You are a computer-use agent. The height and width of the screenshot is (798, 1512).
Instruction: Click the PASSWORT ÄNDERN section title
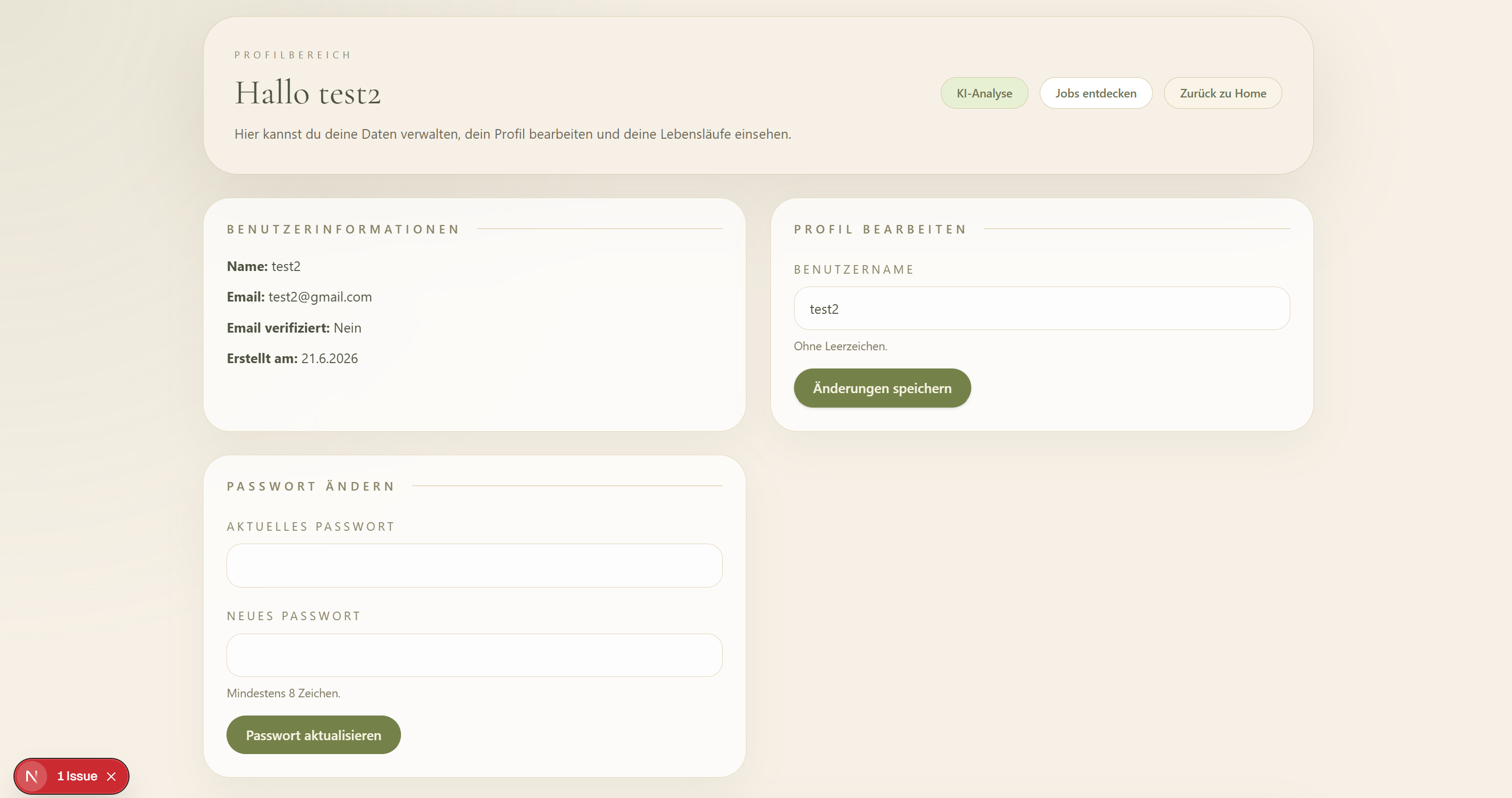pos(311,486)
